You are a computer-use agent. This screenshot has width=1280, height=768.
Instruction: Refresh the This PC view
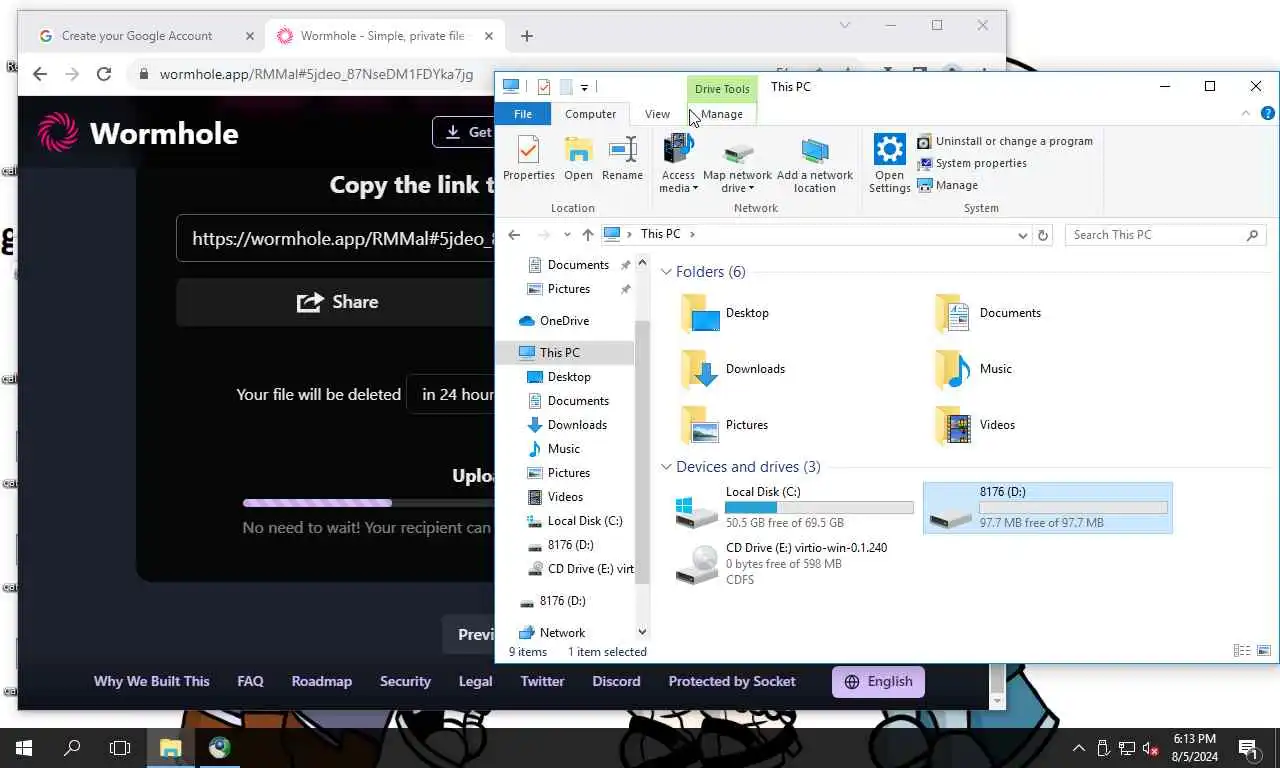click(1043, 235)
